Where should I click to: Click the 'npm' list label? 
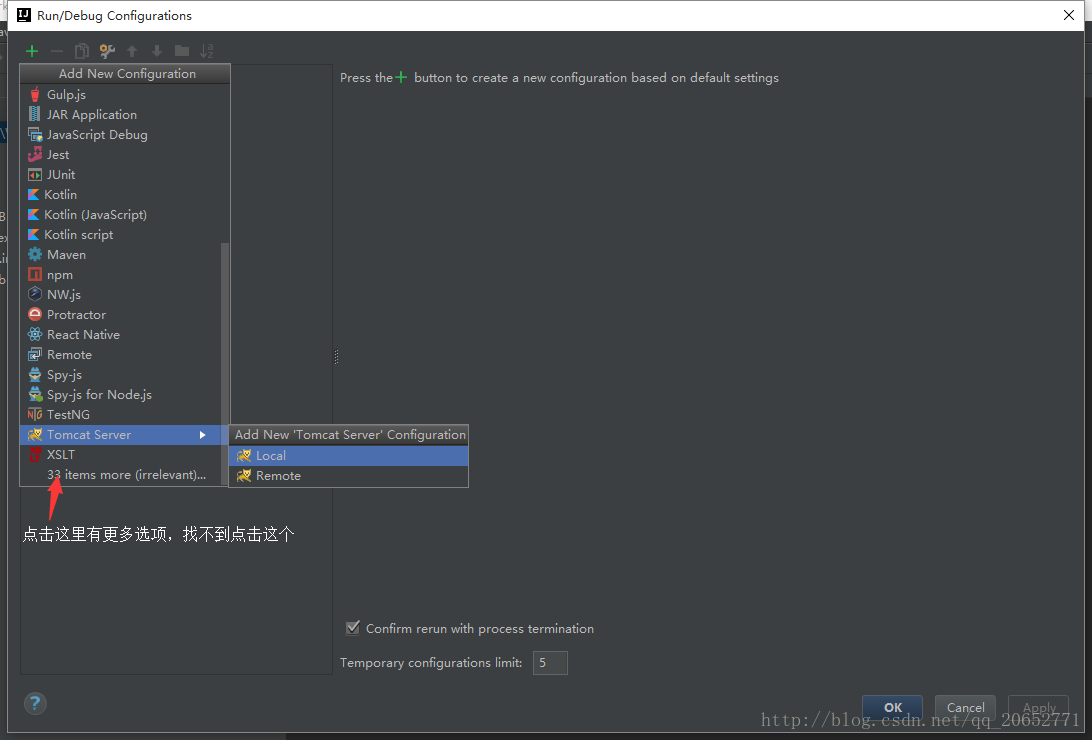60,276
